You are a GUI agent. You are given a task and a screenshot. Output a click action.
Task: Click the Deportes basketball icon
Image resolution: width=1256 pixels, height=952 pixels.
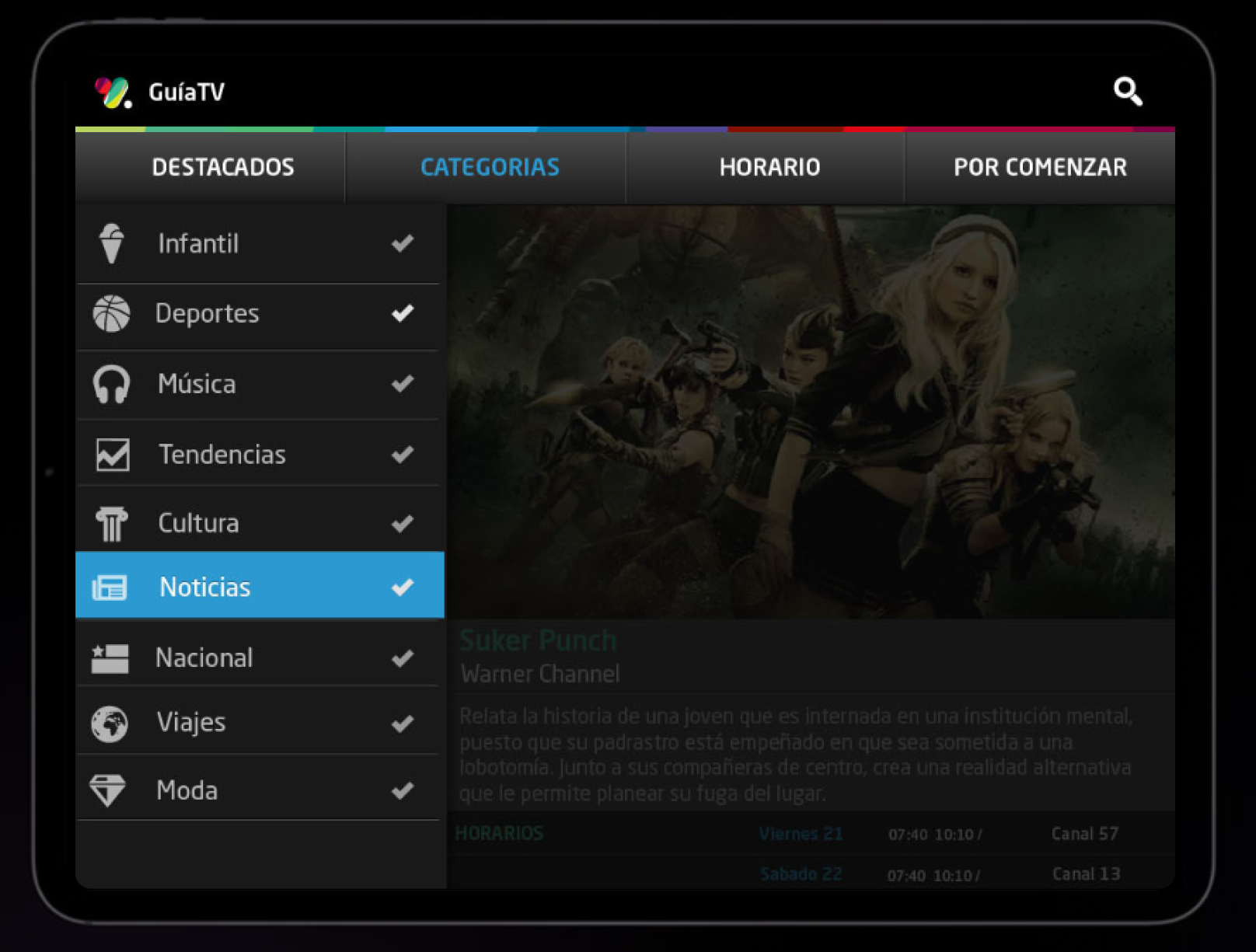tap(111, 313)
